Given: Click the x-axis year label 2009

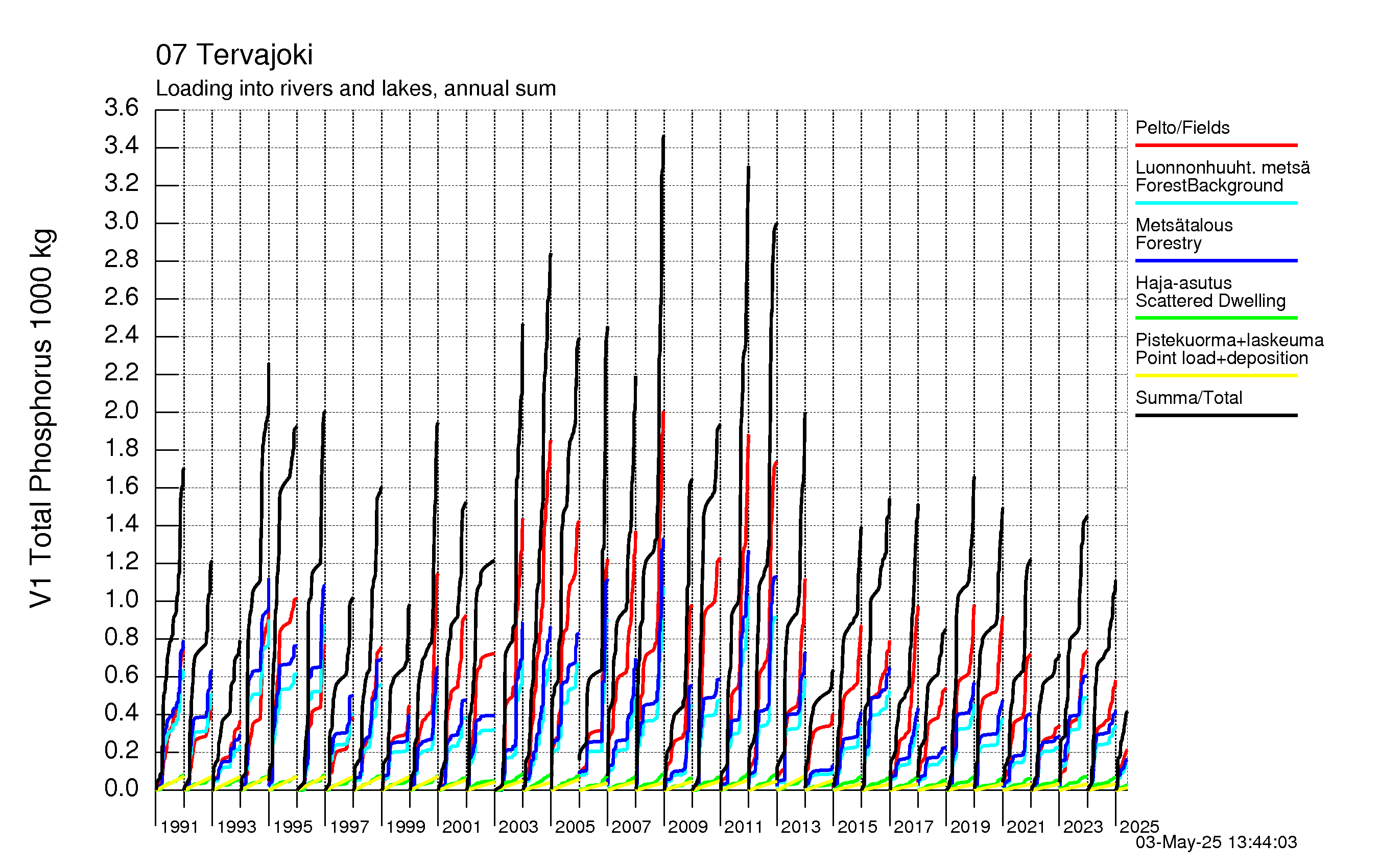Looking at the screenshot, I should pos(688,827).
